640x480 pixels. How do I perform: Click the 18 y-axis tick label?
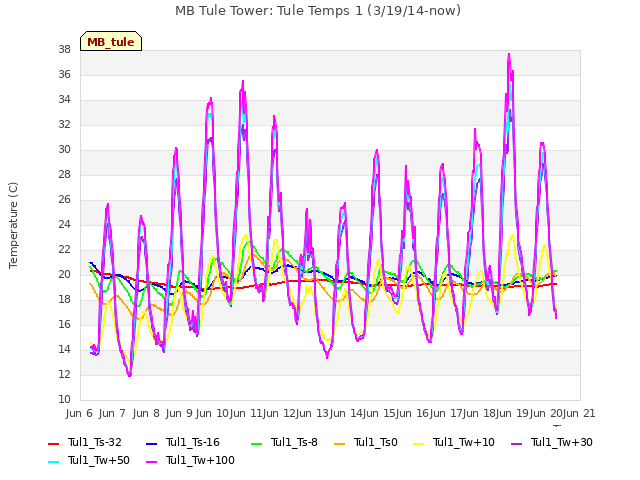click(64, 299)
